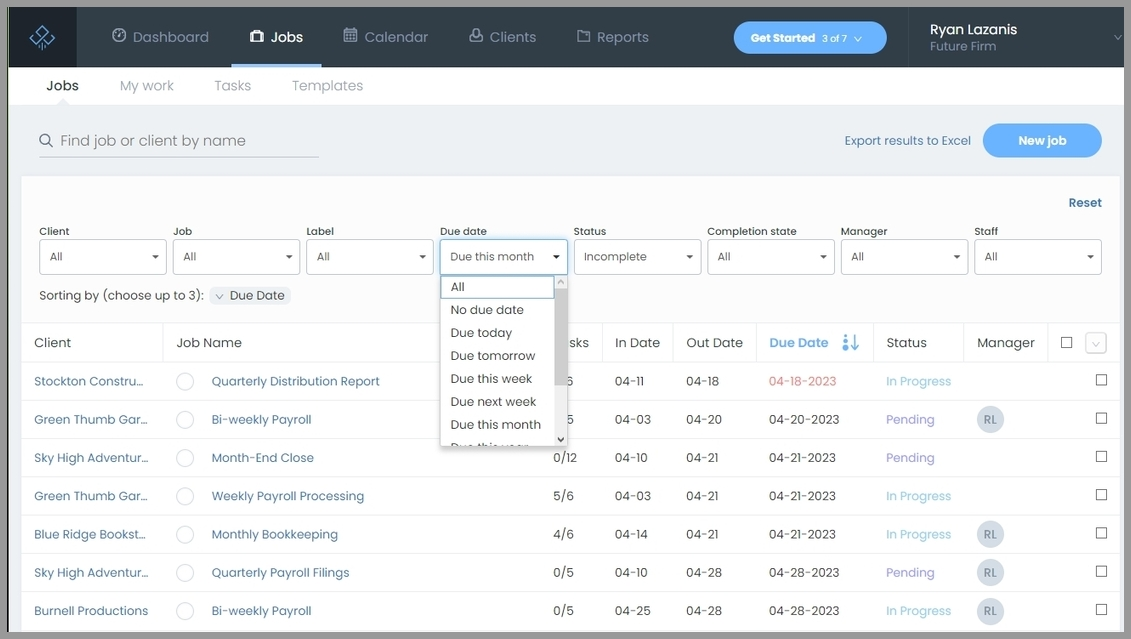Click the Get Started 3 of 7 button
The height and width of the screenshot is (639, 1131).
click(x=810, y=38)
